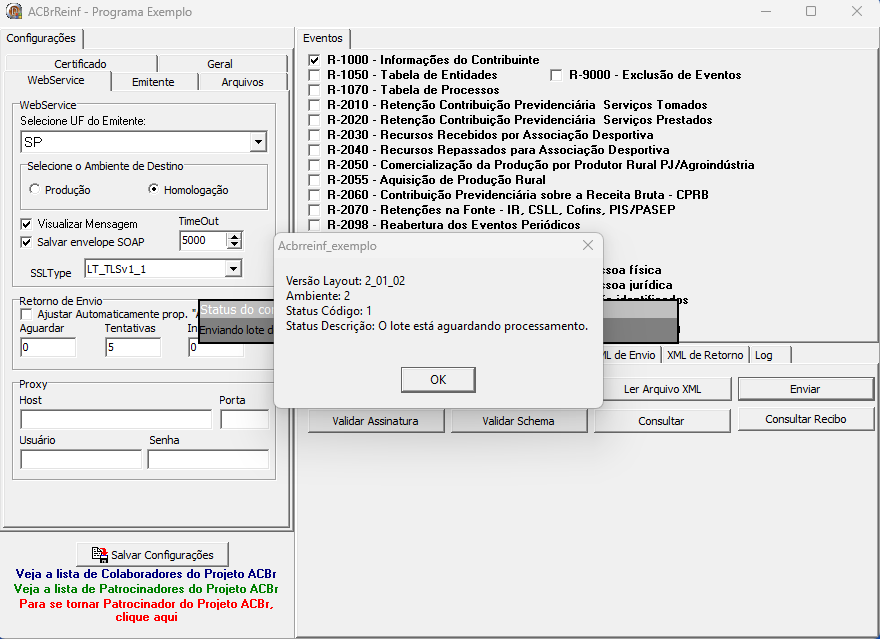Enable R-9000 Exclusão de Eventos checkbox

click(x=556, y=75)
